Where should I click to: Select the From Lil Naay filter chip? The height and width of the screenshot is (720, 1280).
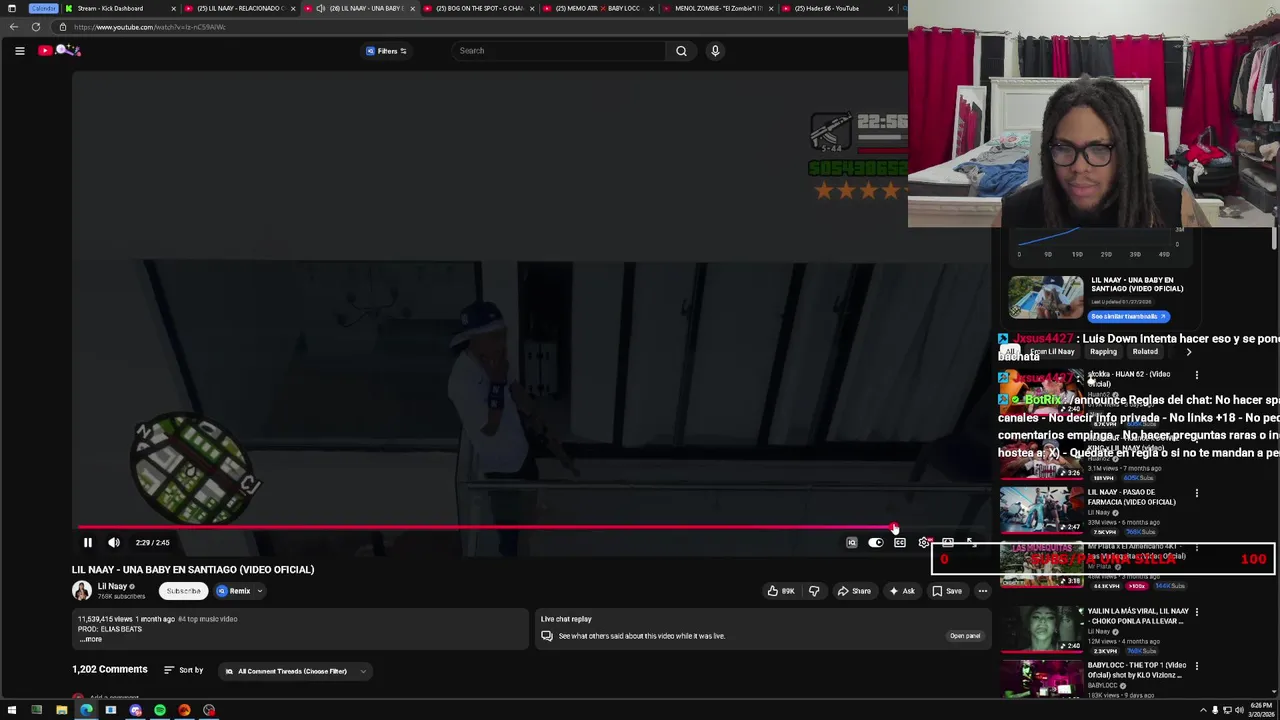click(x=1052, y=352)
